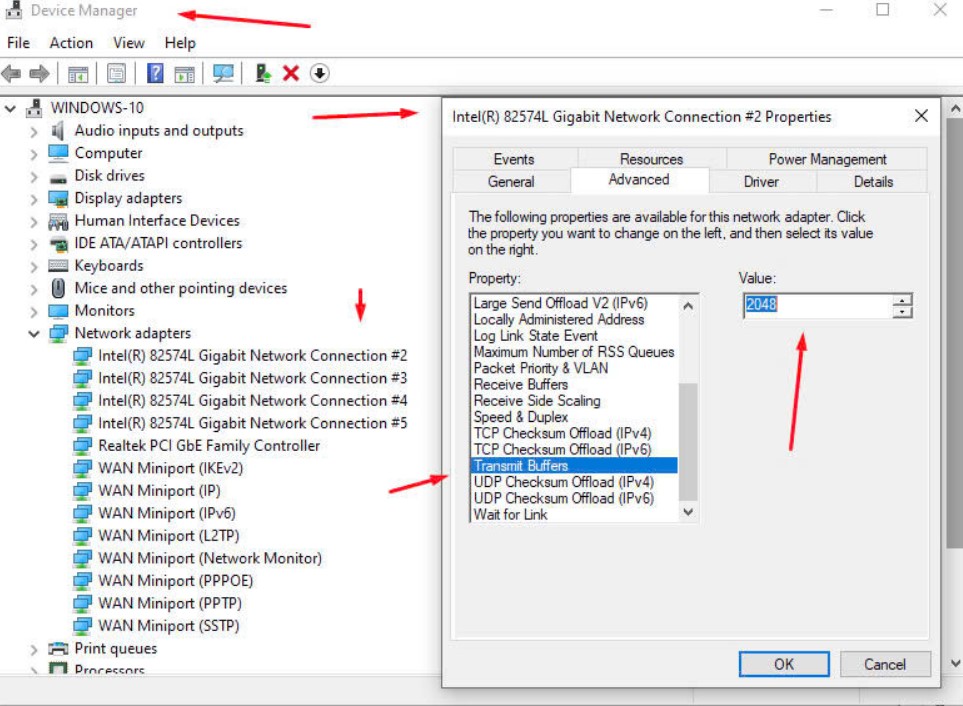Collapse the WINDOWS-10 root node
Screen dimensions: 963x706
[x=10, y=109]
